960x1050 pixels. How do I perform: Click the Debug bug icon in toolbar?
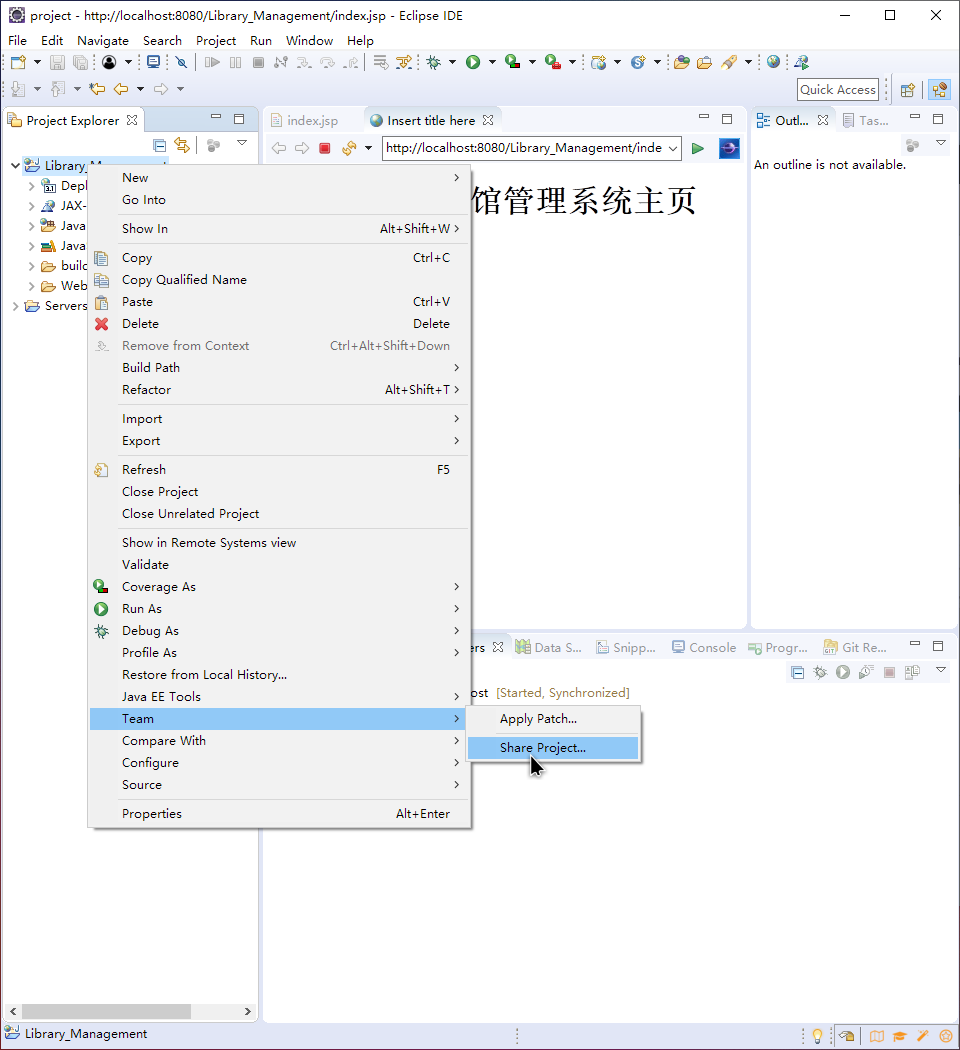[434, 62]
